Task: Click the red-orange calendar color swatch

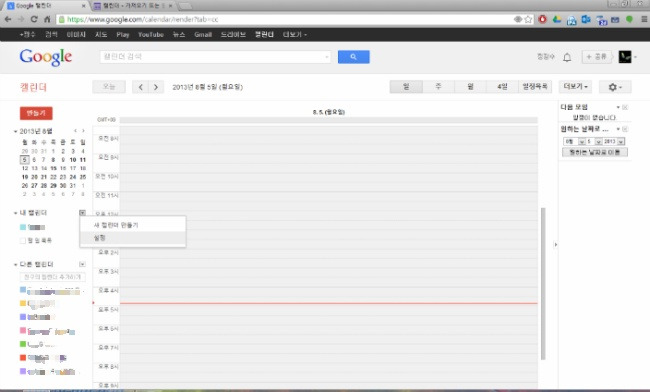Action: pyautogui.click(x=23, y=358)
